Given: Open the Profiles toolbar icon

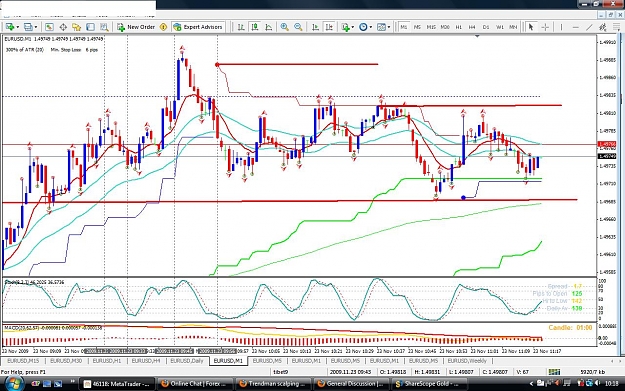Looking at the screenshot, I should tap(28, 27).
